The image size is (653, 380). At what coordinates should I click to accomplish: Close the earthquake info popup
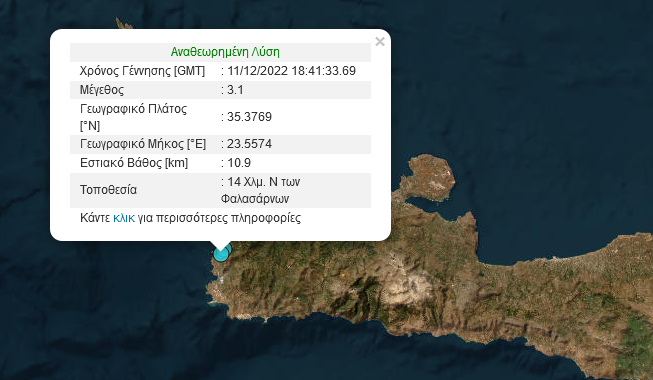379,42
